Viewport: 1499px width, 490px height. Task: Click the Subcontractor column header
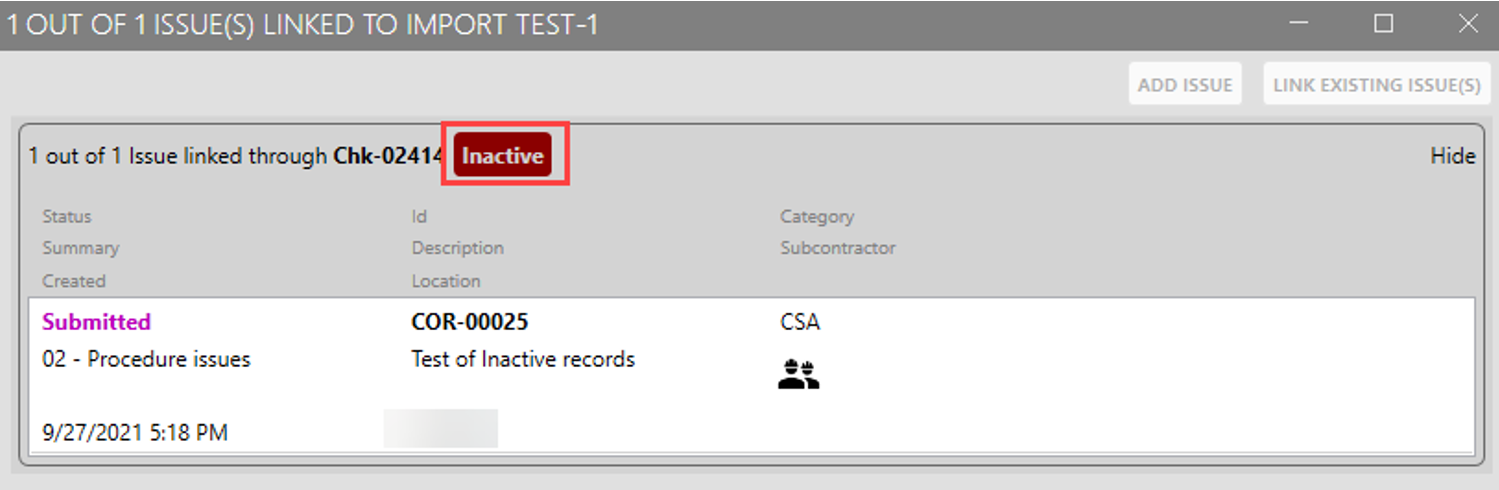point(837,248)
